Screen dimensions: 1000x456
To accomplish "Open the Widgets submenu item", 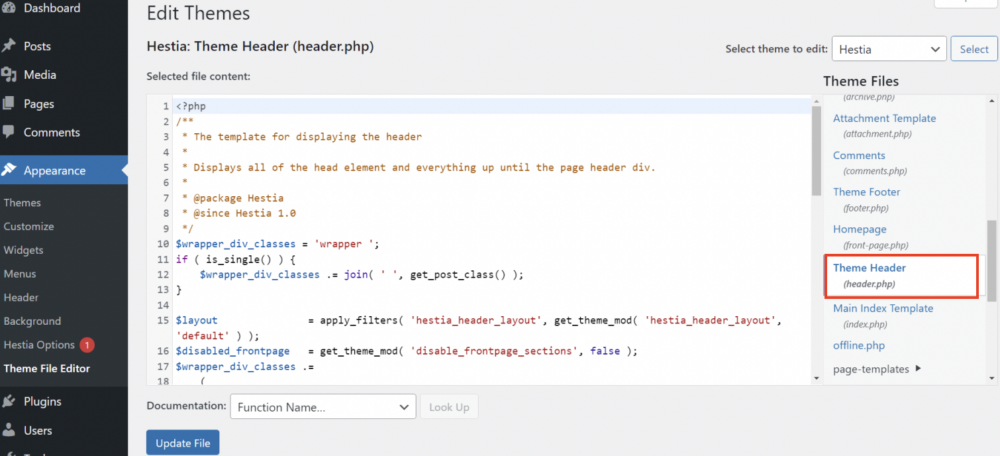I will [24, 250].
